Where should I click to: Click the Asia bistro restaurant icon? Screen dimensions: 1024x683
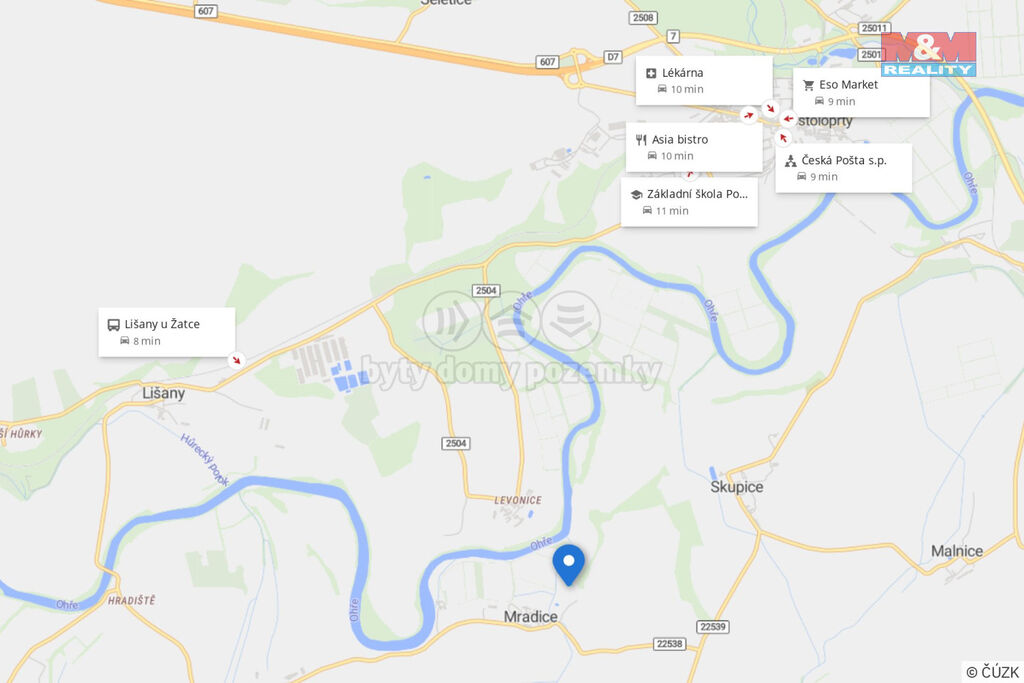point(641,140)
